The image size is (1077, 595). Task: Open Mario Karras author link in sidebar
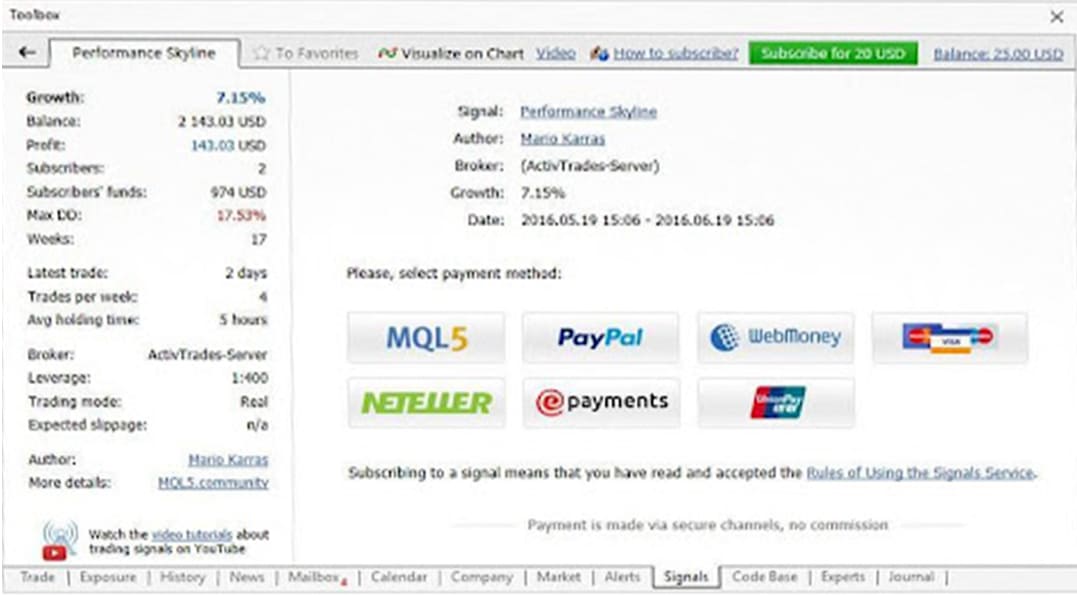pos(228,459)
